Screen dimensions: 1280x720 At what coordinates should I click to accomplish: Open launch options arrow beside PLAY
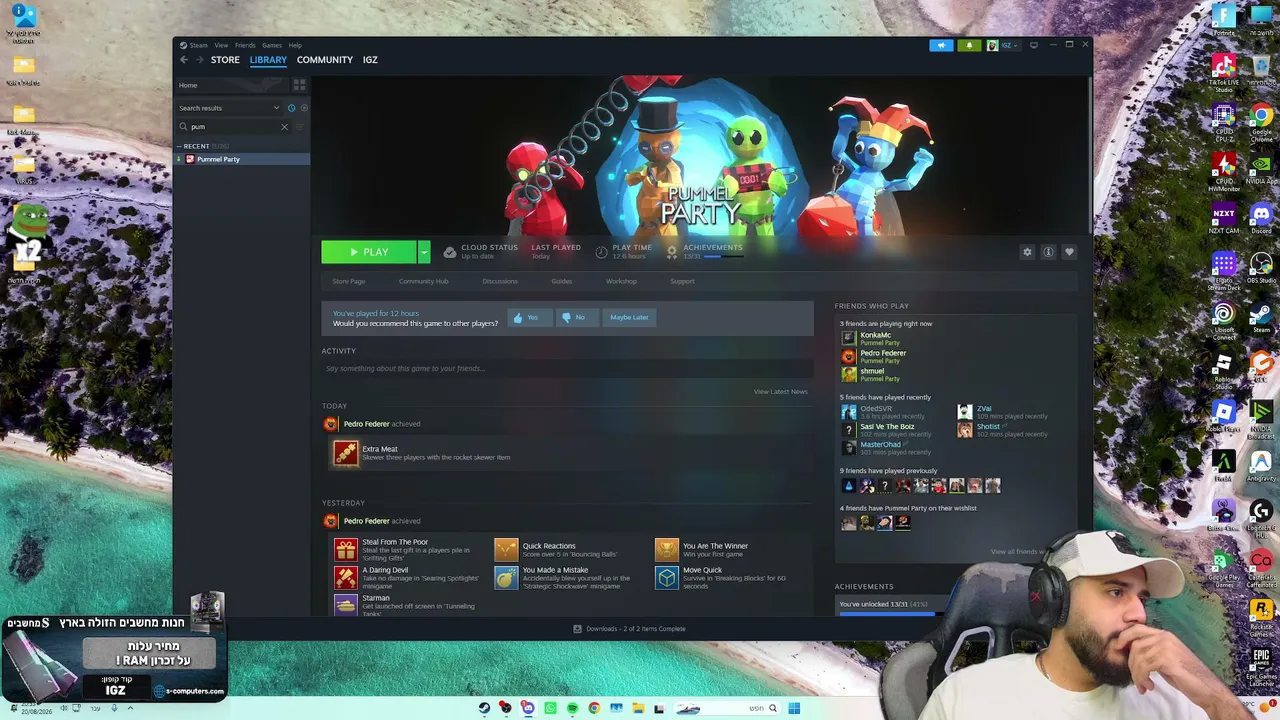[x=424, y=252]
